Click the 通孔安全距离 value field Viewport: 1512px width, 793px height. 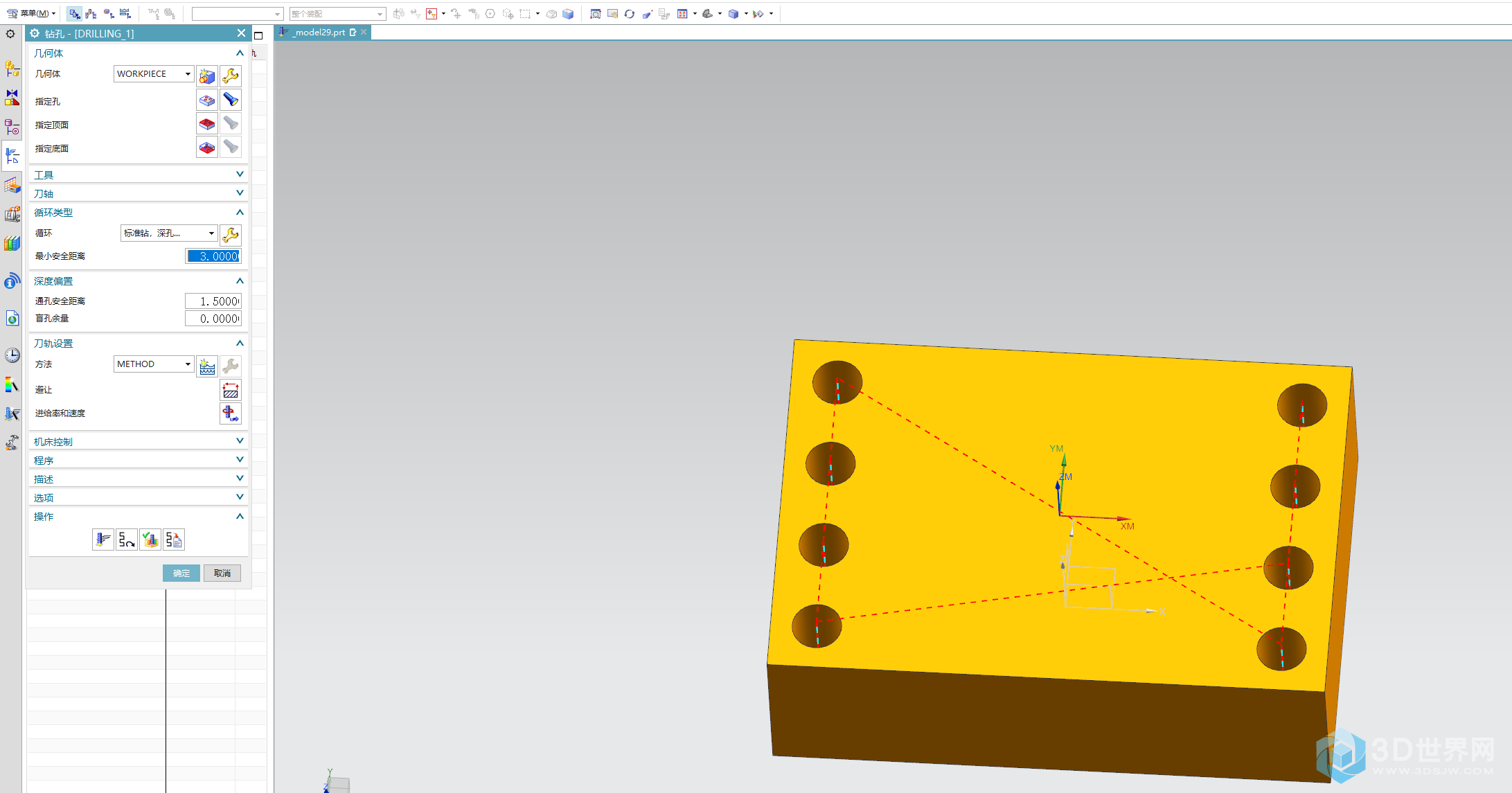coord(213,301)
